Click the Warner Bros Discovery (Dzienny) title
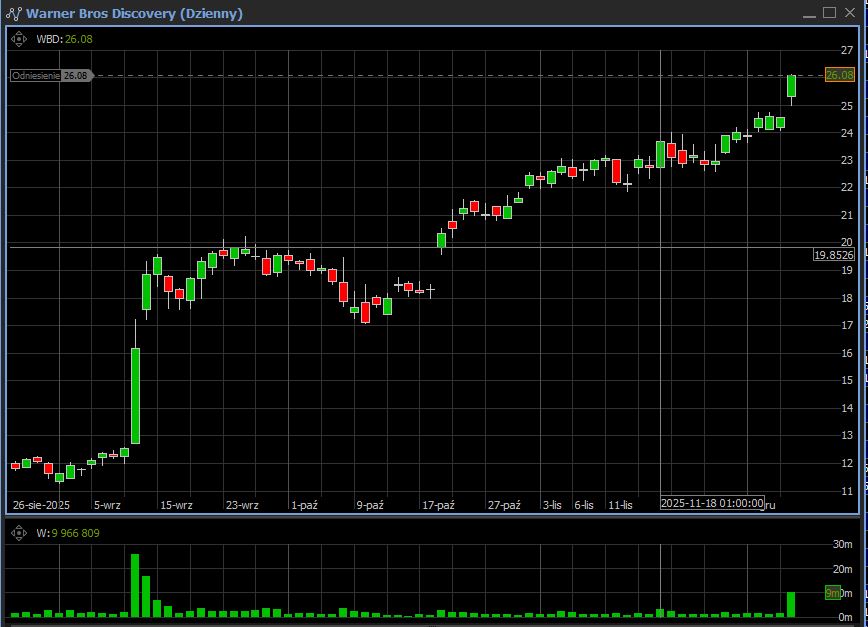868x627 pixels. click(133, 13)
